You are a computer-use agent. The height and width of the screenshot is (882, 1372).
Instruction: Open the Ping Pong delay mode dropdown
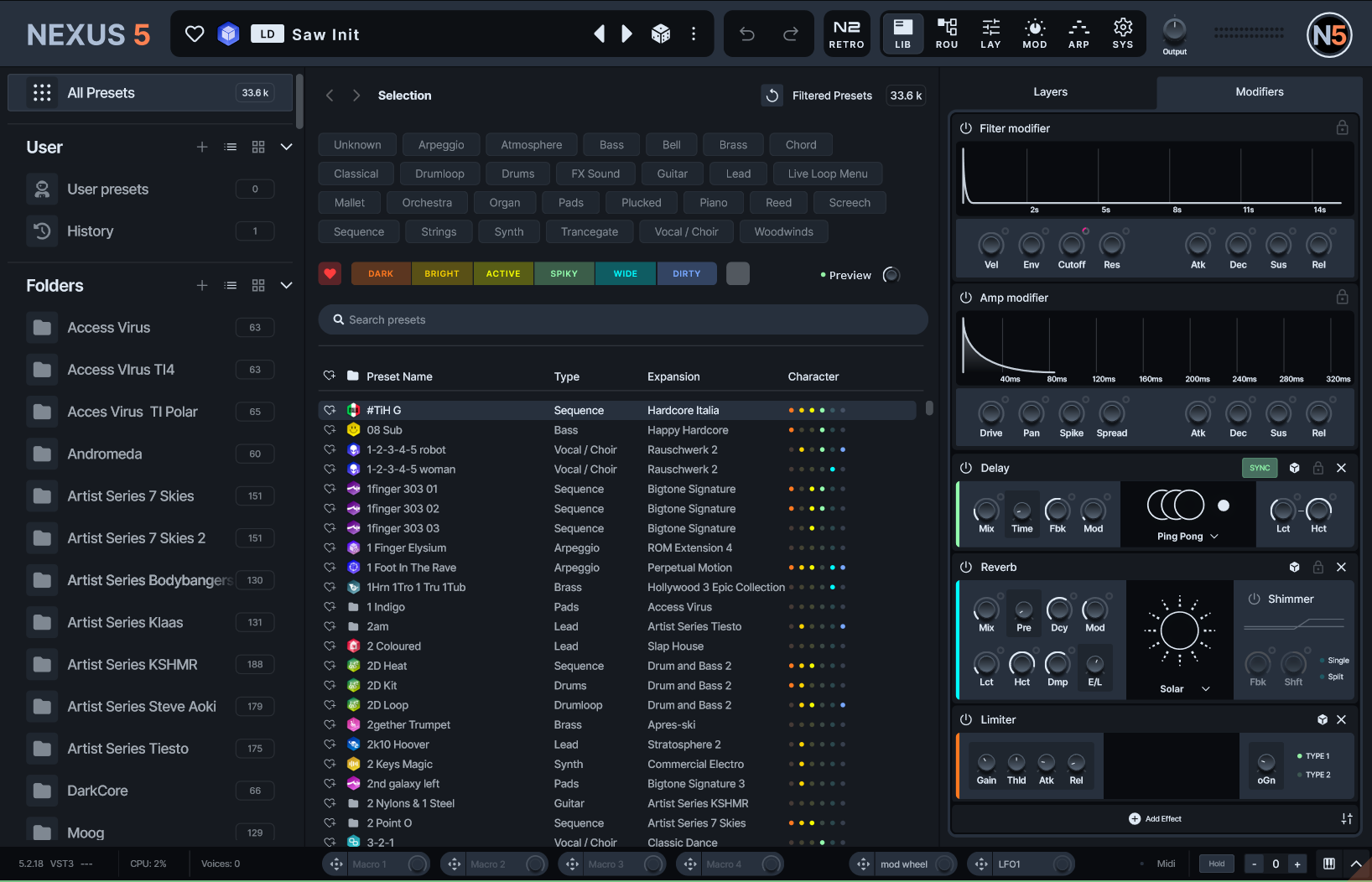pyautogui.click(x=1188, y=537)
